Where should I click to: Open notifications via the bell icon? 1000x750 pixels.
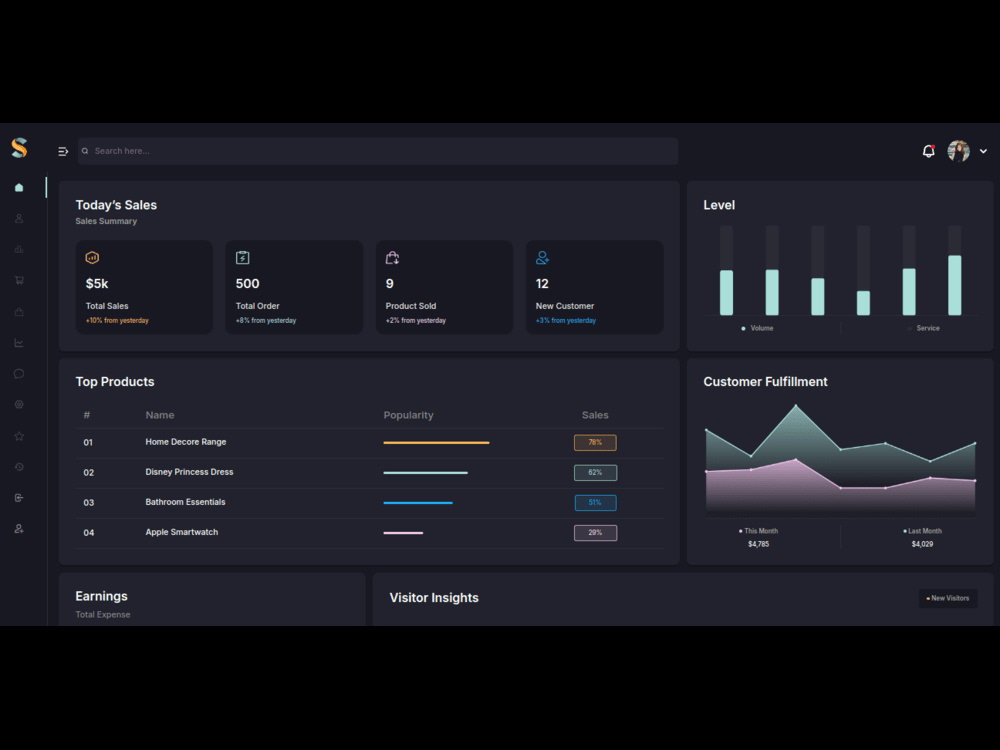tap(928, 151)
